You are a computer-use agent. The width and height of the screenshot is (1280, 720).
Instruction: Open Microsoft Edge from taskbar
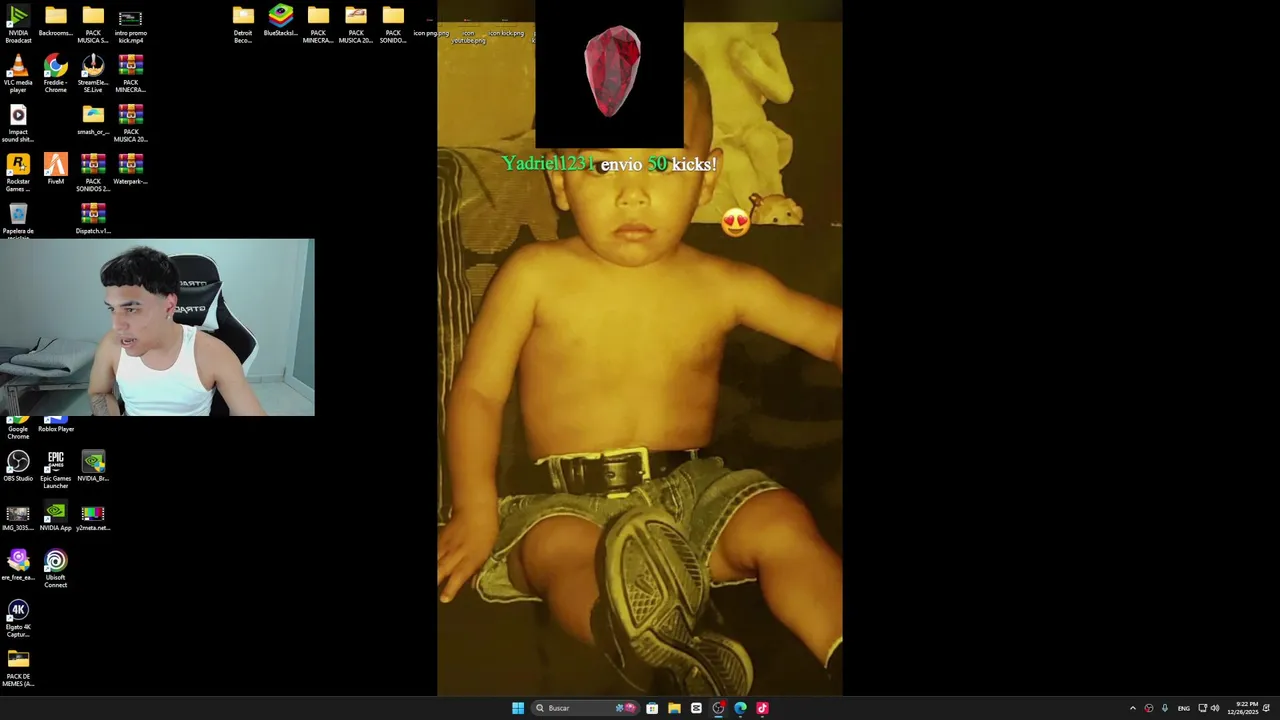coord(740,708)
